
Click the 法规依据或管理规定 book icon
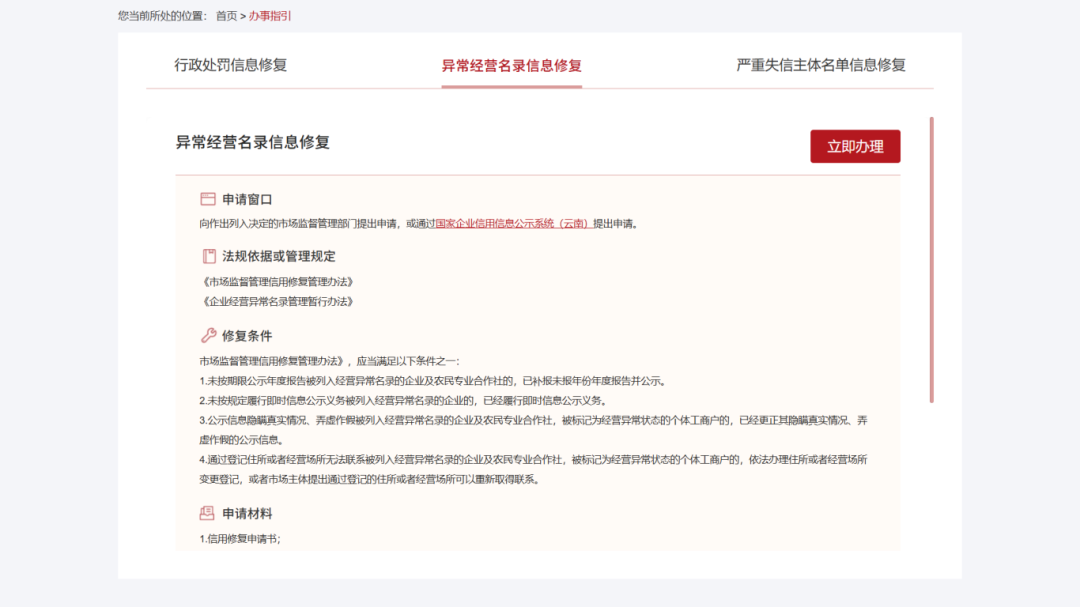[x=208, y=256]
